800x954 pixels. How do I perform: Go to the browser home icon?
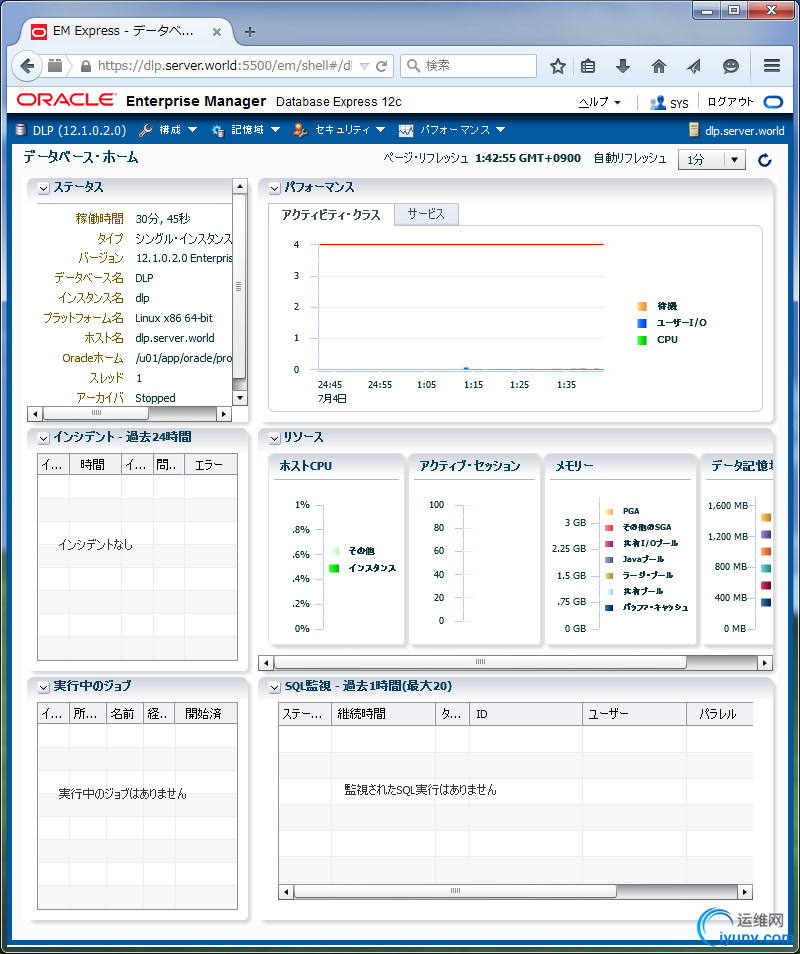[x=658, y=66]
